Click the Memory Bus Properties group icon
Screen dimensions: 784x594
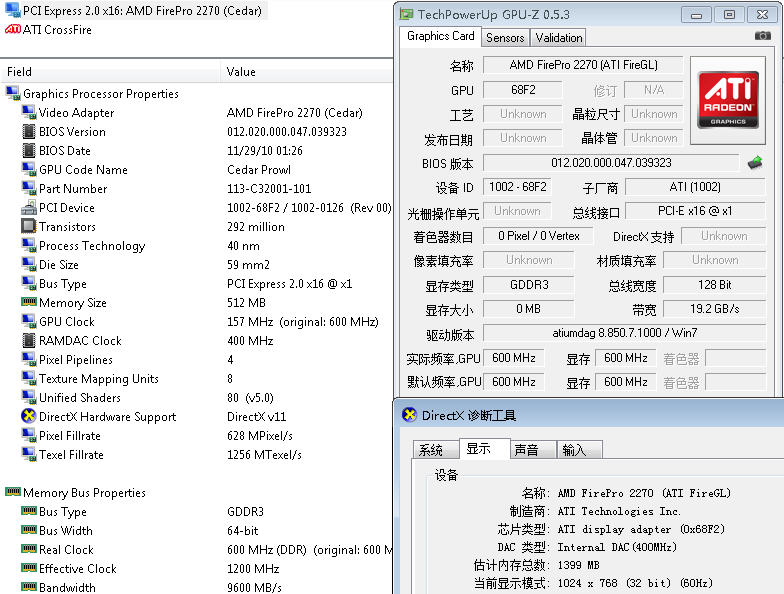[13, 492]
